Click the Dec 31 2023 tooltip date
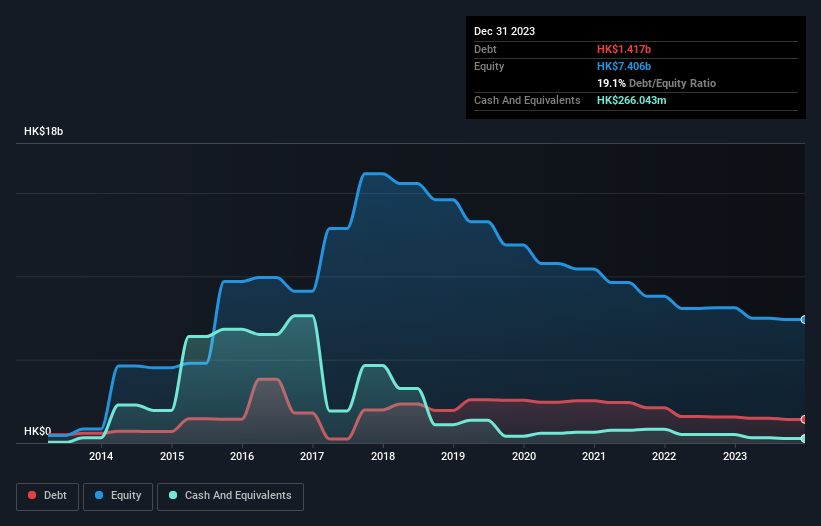This screenshot has width=821, height=526. [x=504, y=31]
